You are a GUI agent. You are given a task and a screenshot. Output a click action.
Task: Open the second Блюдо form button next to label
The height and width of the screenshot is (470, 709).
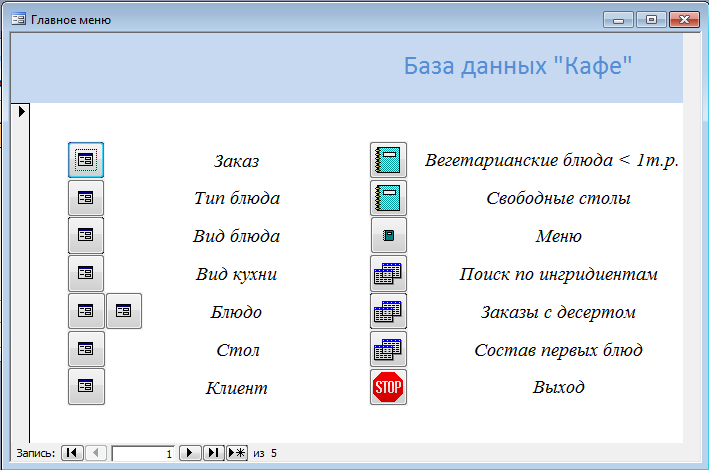[x=124, y=311]
